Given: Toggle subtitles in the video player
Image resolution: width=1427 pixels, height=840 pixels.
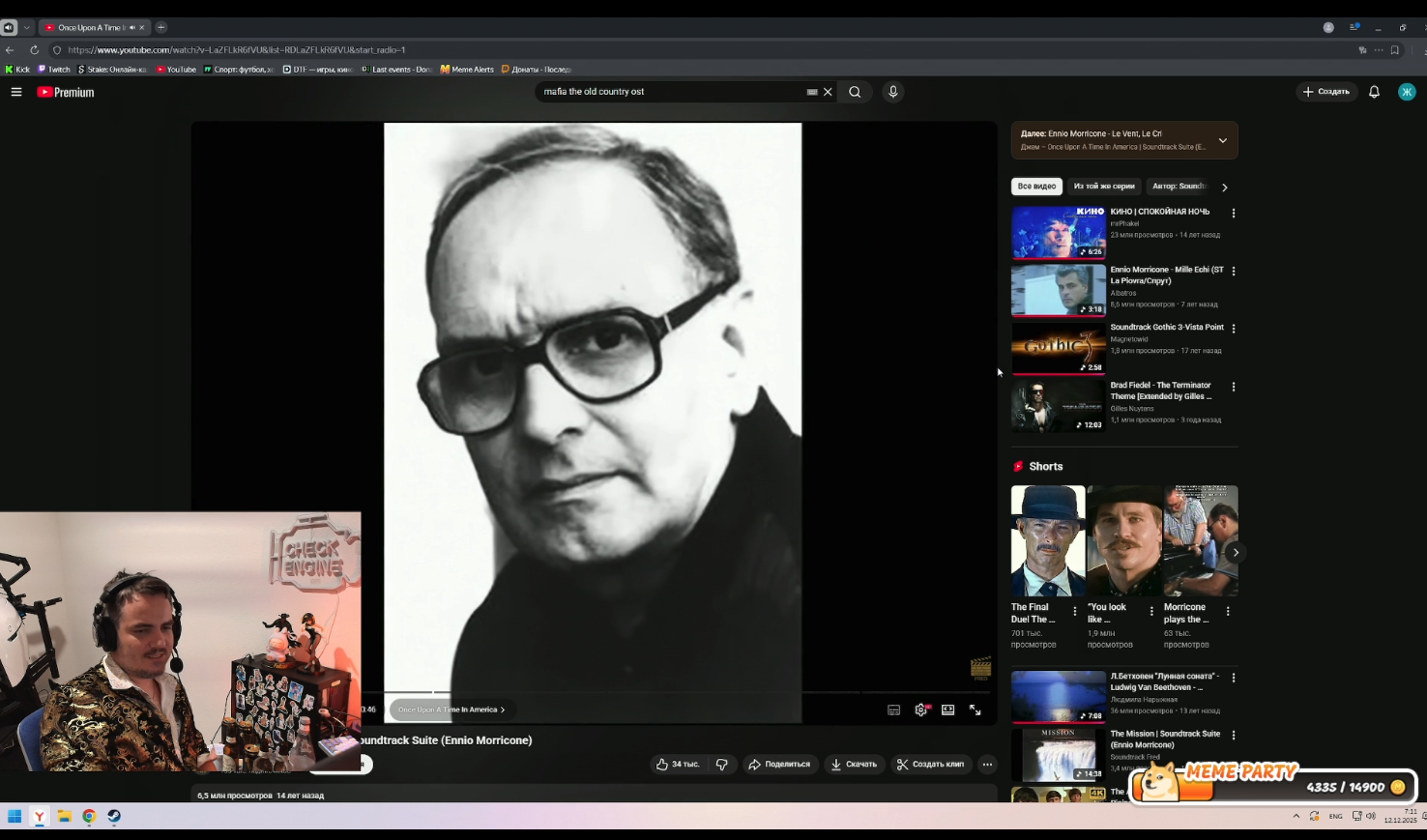Looking at the screenshot, I should pyautogui.click(x=894, y=710).
